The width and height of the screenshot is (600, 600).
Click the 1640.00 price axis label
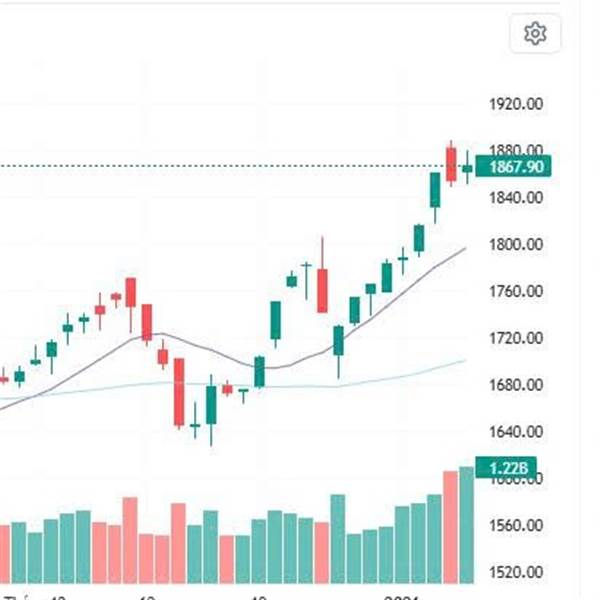click(x=516, y=433)
